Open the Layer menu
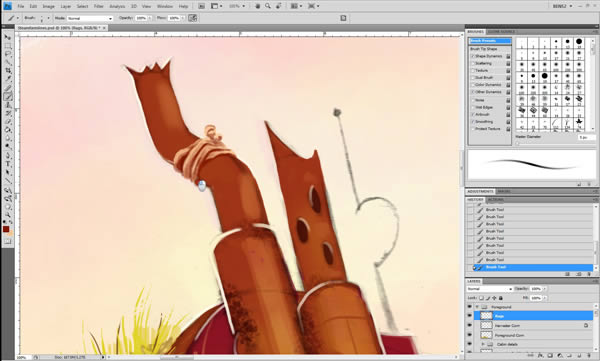The image size is (600, 361). point(65,6)
